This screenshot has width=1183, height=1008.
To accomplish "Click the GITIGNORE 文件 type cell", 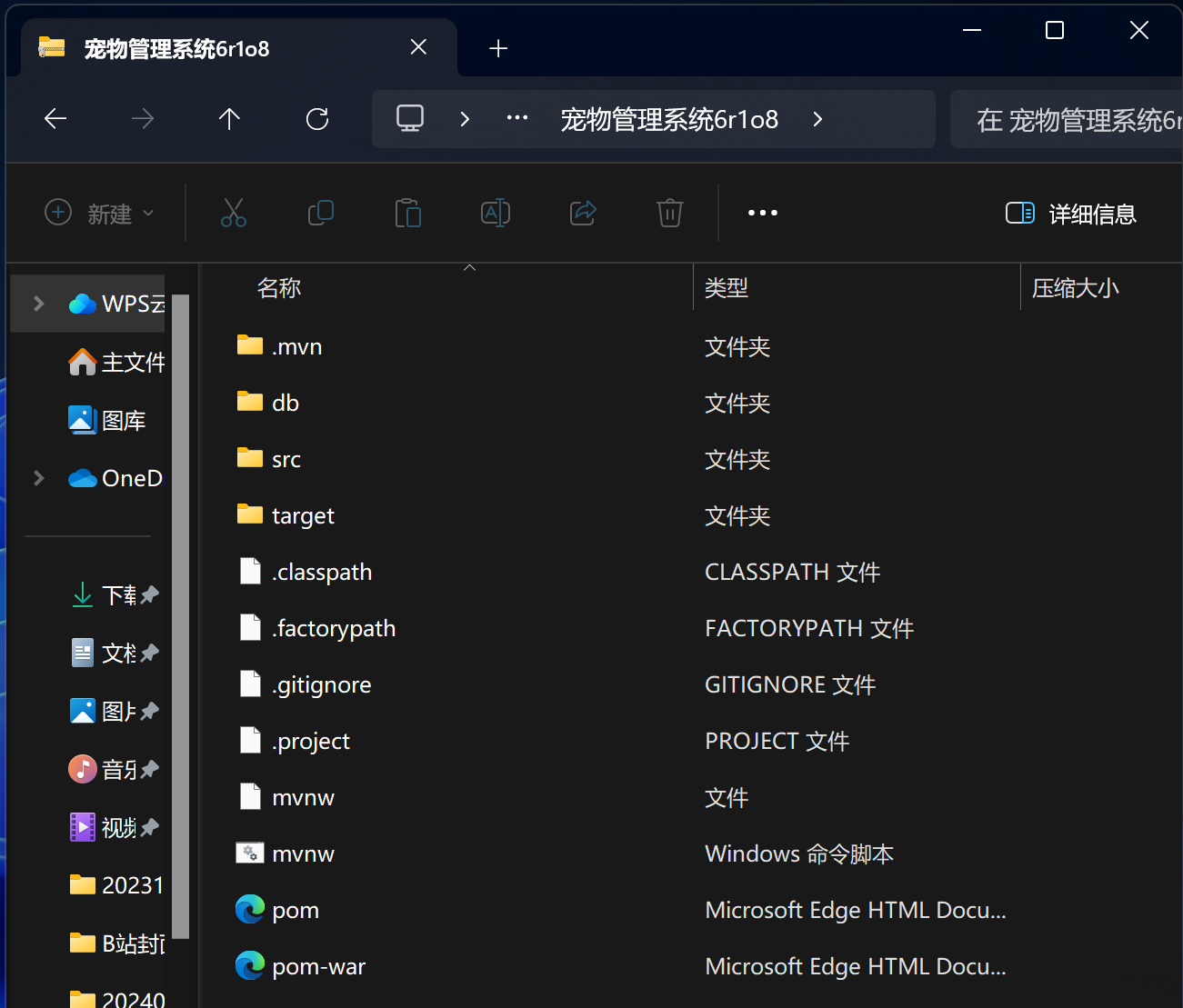I will click(x=790, y=684).
